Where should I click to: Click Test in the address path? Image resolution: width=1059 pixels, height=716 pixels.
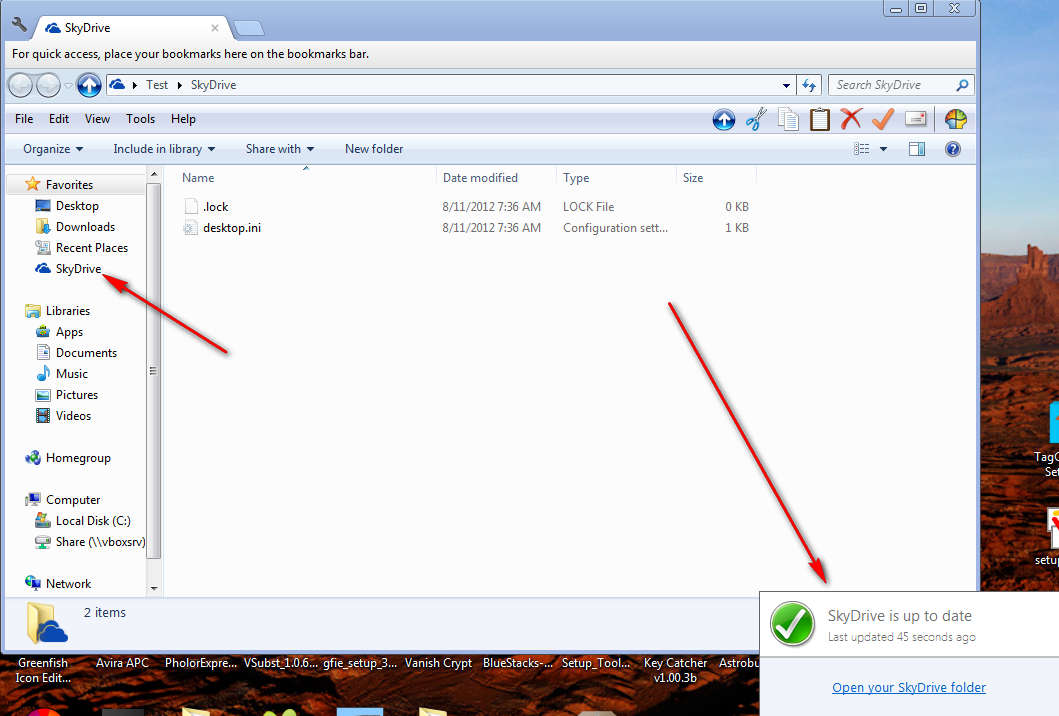[x=157, y=85]
